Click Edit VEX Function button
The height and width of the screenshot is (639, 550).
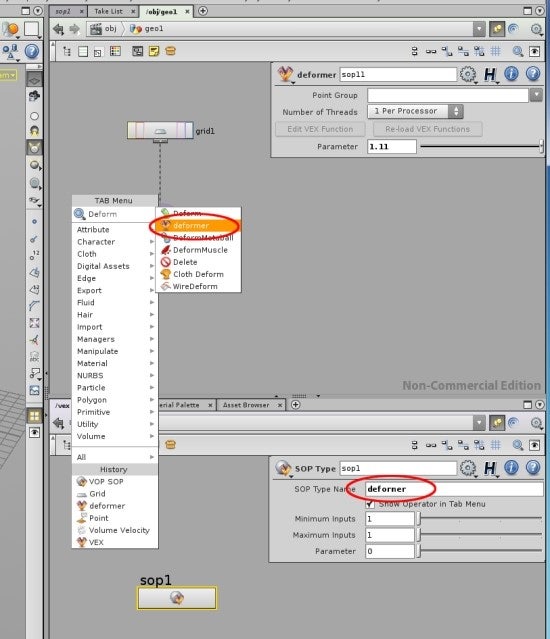coord(320,129)
